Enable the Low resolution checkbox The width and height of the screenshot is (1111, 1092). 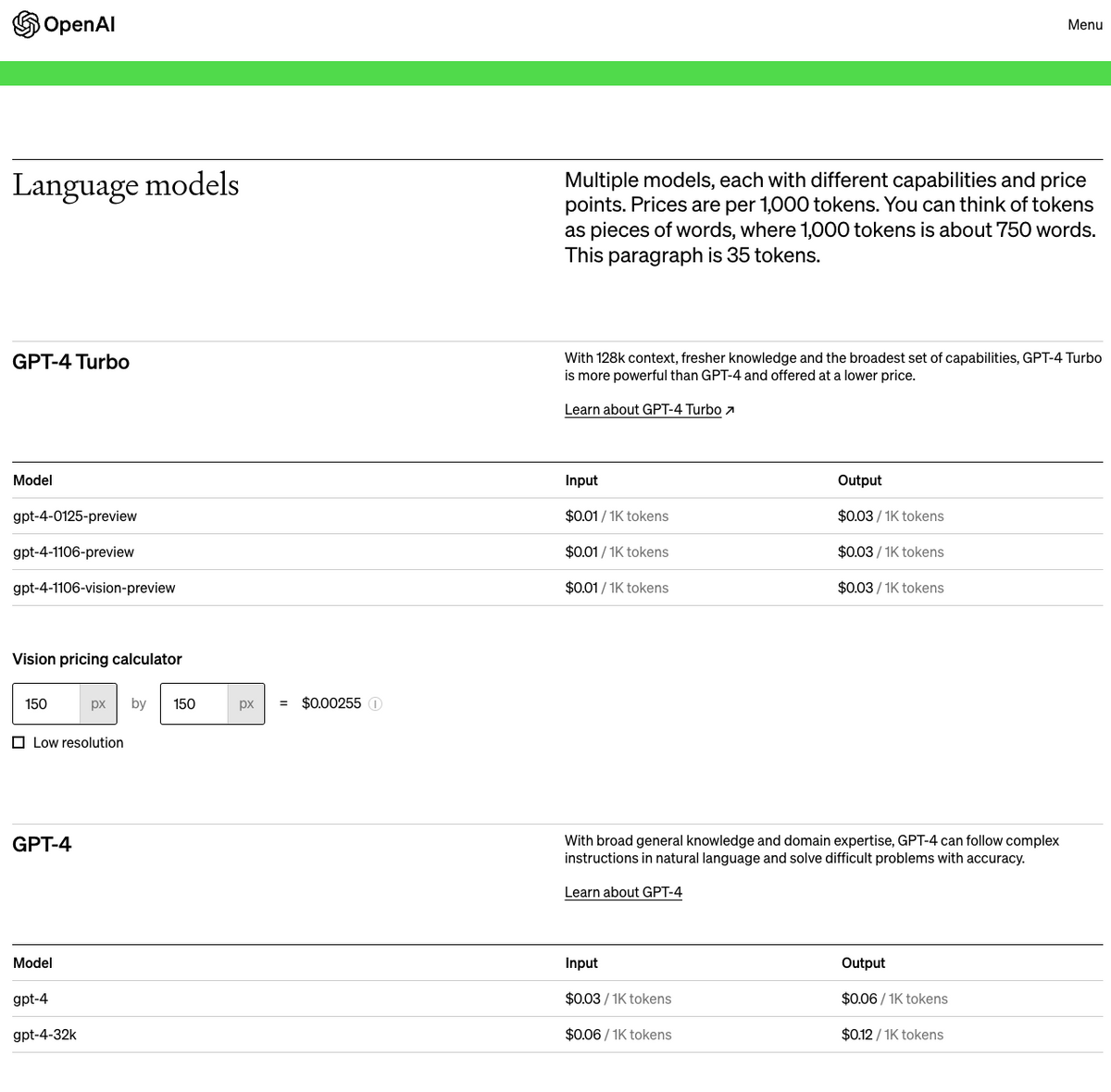[x=19, y=743]
